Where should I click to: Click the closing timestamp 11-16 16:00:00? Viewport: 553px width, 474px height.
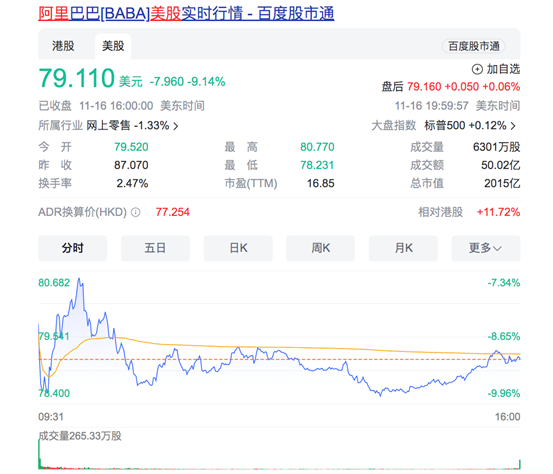116,106
